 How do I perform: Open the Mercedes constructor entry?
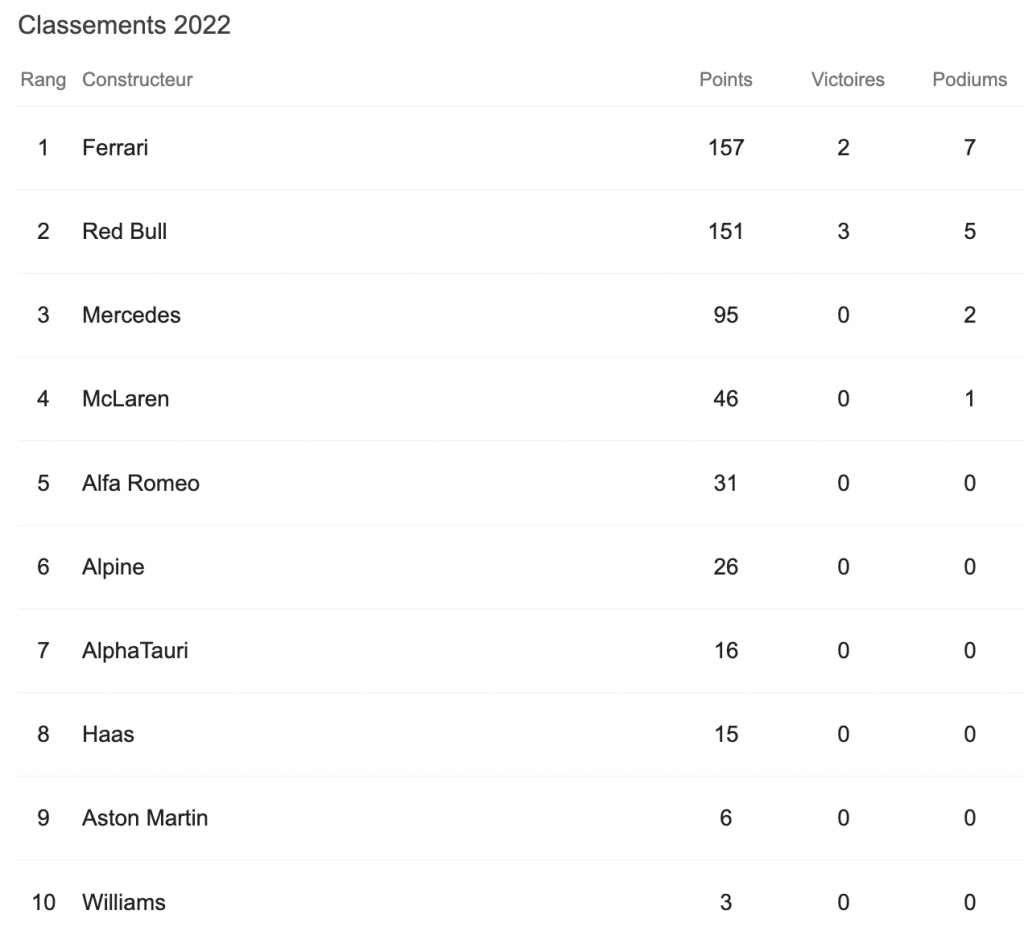tap(131, 316)
